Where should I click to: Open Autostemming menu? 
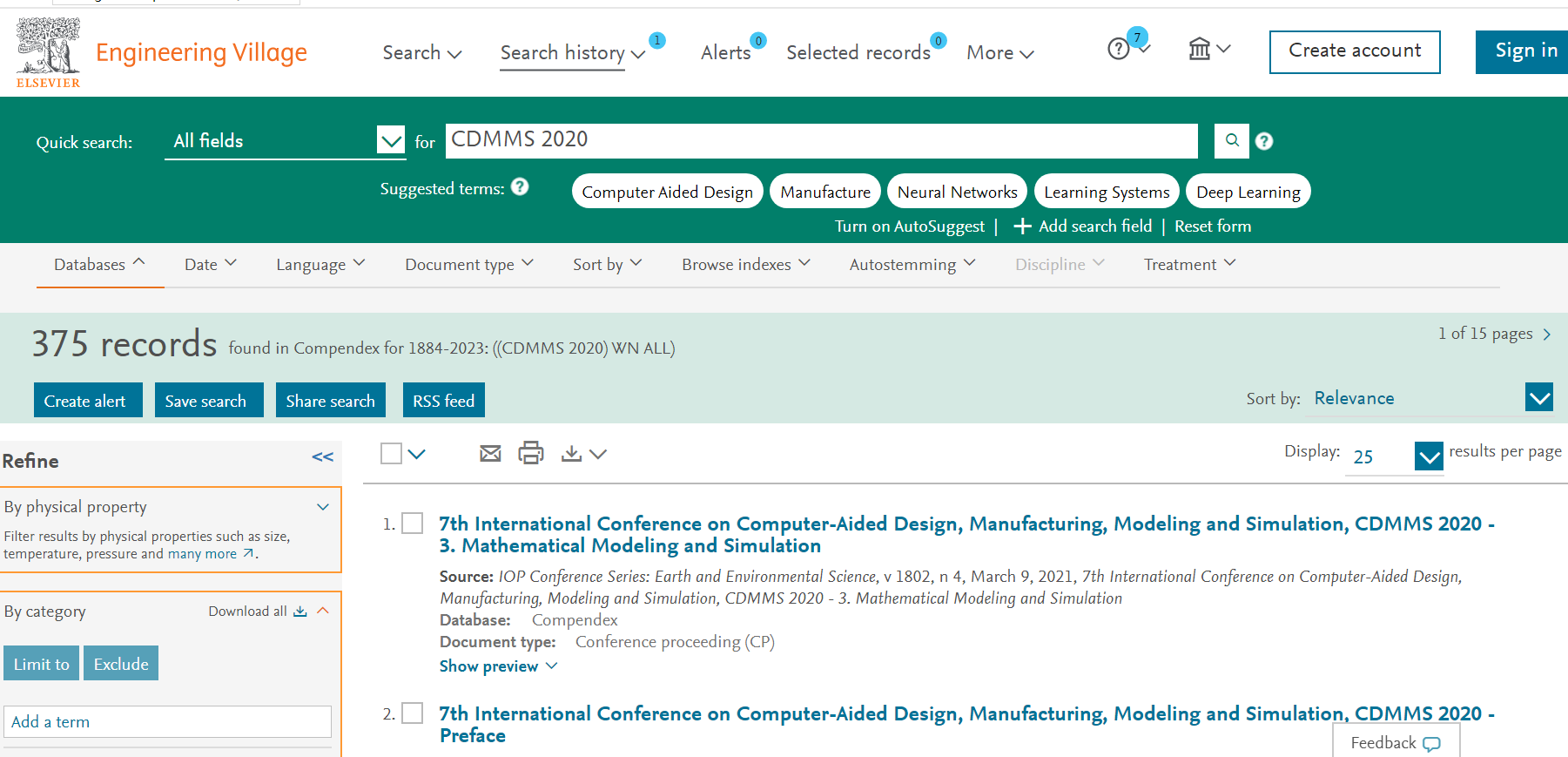912,264
